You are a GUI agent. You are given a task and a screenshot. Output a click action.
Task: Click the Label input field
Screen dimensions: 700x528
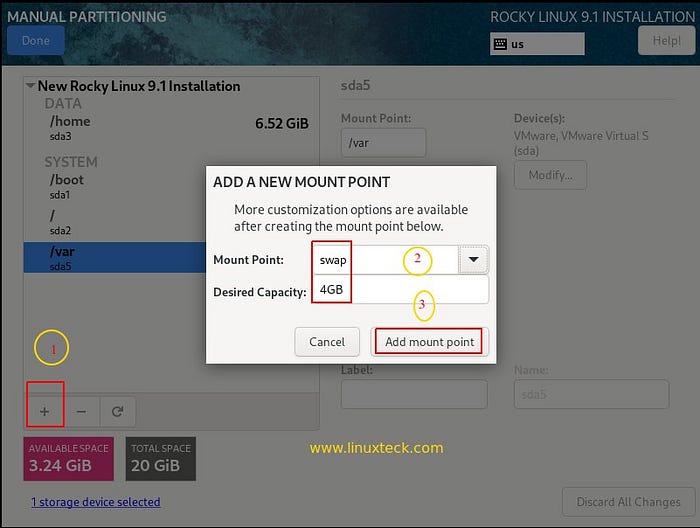[414, 394]
